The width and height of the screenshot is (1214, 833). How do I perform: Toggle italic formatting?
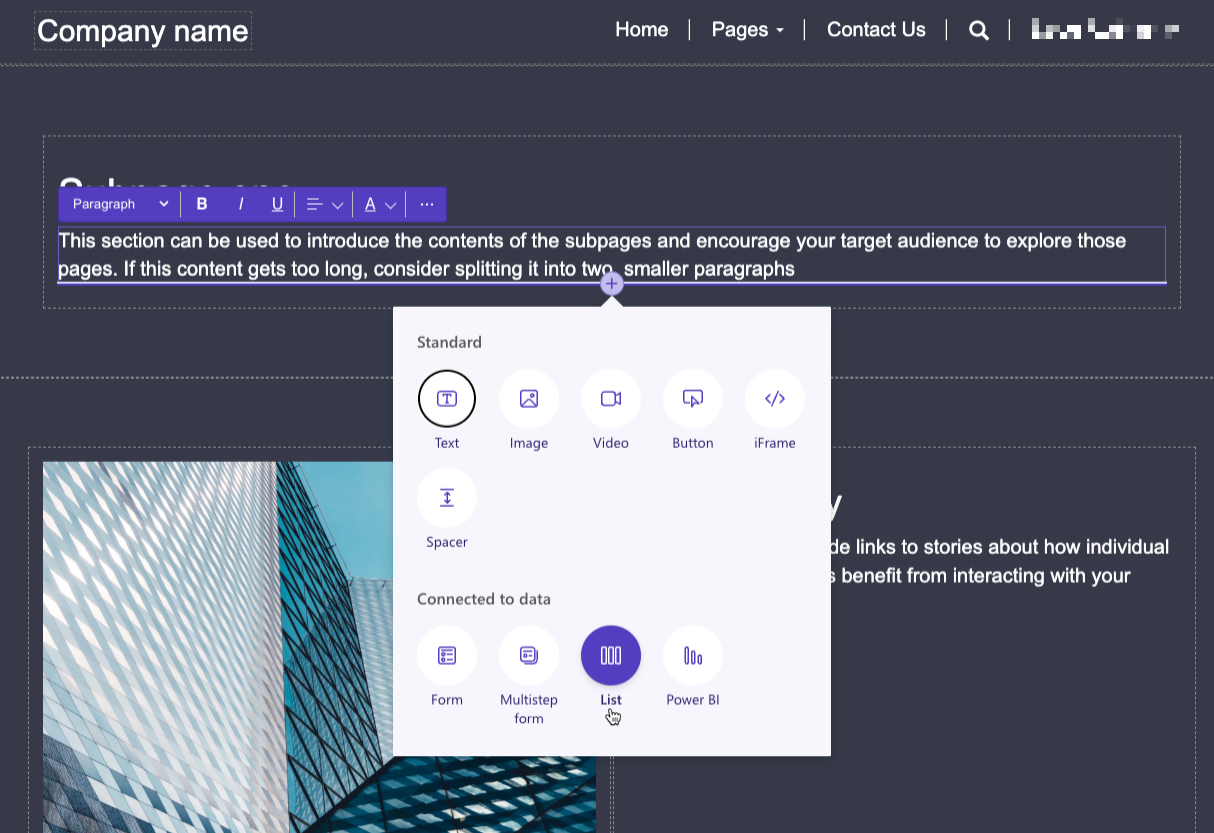[x=241, y=204]
